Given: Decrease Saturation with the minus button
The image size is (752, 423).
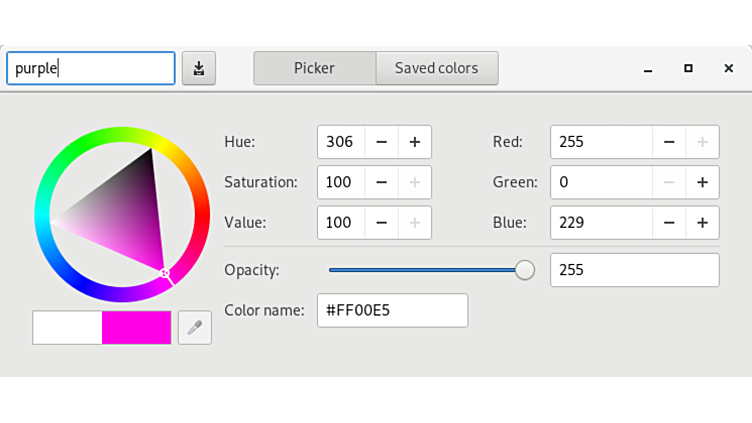Looking at the screenshot, I should tap(381, 182).
